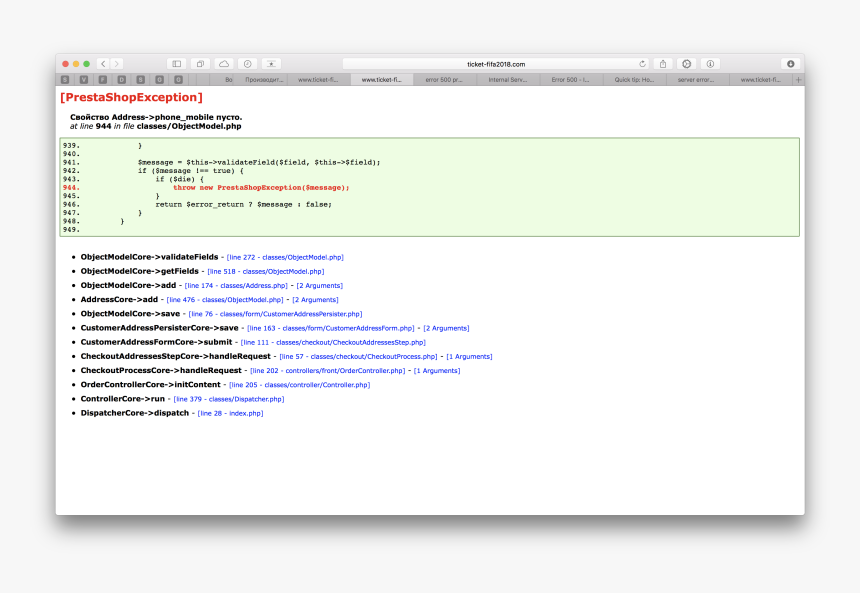Expand [1 Arguments] for CheckoutAddressesStepCore->handleRequest
Image resolution: width=860 pixels, height=593 pixels.
coord(469,357)
